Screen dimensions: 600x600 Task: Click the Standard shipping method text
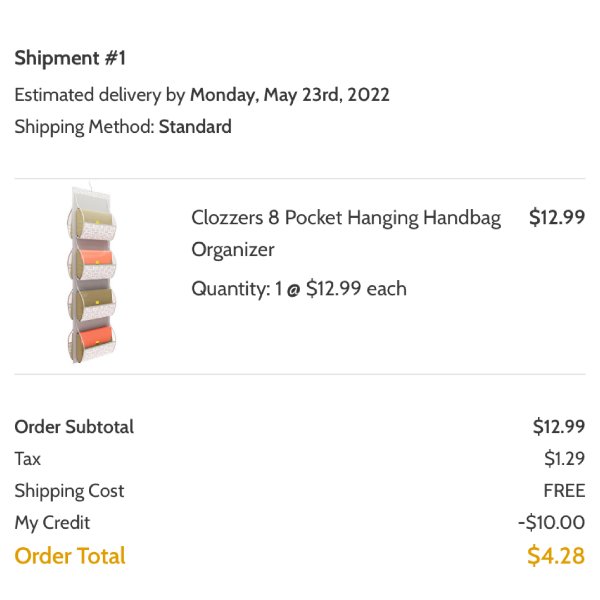pos(195,127)
